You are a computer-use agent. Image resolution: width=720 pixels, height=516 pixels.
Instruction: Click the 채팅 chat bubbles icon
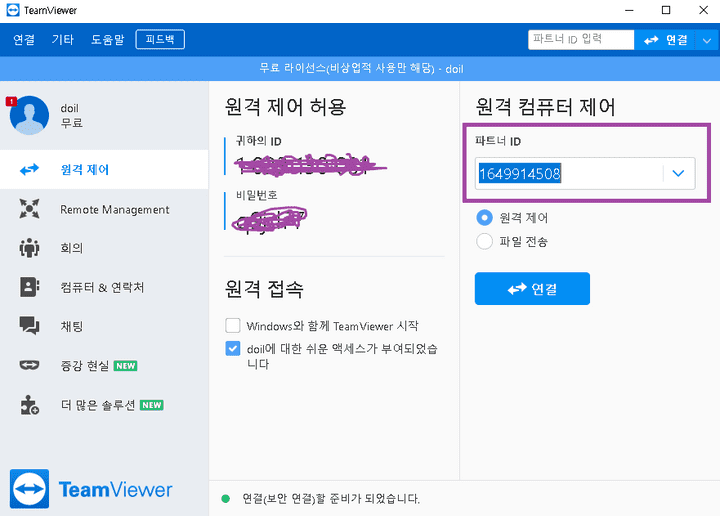(x=29, y=326)
